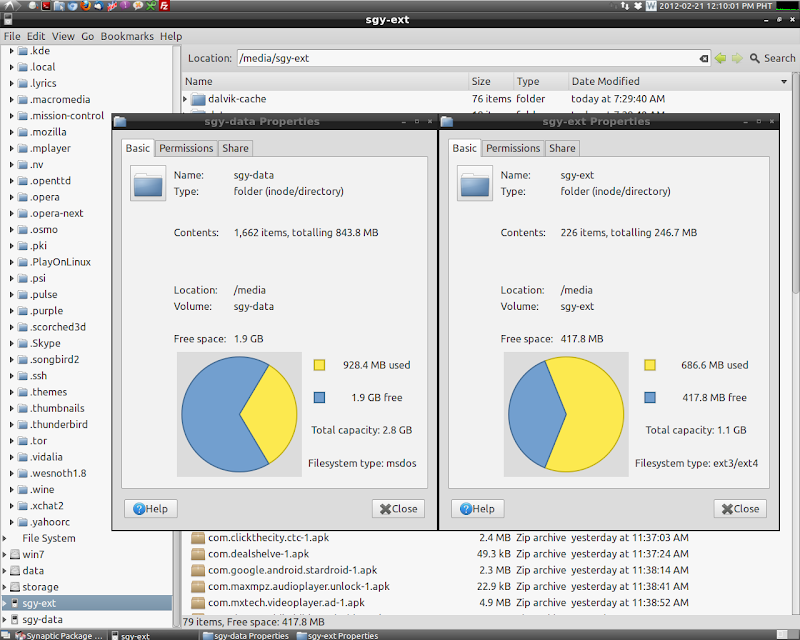Click the show desktop icon in bottom taskbar
This screenshot has width=800, height=640.
click(x=5, y=635)
